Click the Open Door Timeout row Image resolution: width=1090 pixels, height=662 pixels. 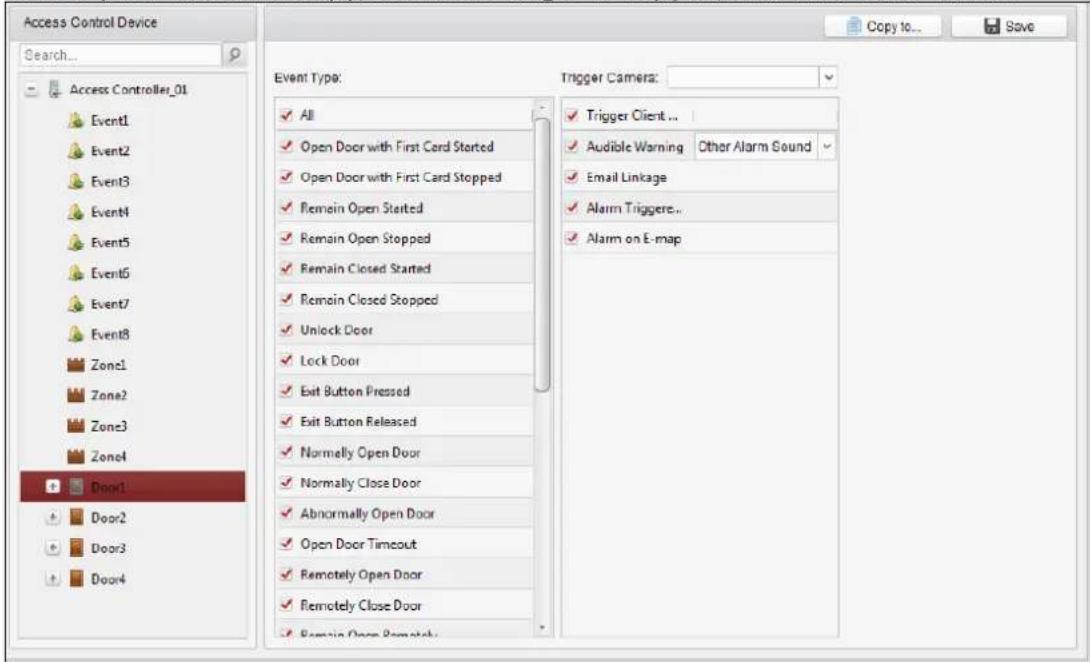405,544
